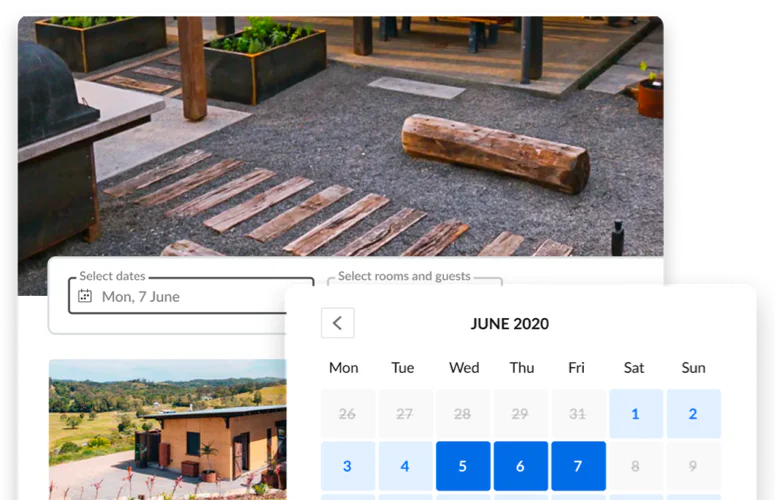
Task: Click the calendar icon in Select dates
Action: (x=85, y=296)
